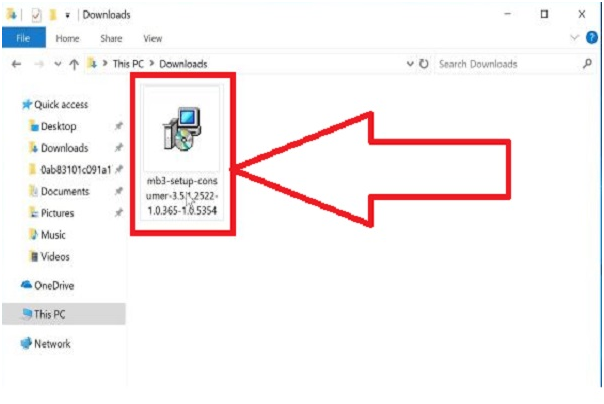The width and height of the screenshot is (604, 404).
Task: Click the pin icon beside Downloads
Action: pos(119,148)
